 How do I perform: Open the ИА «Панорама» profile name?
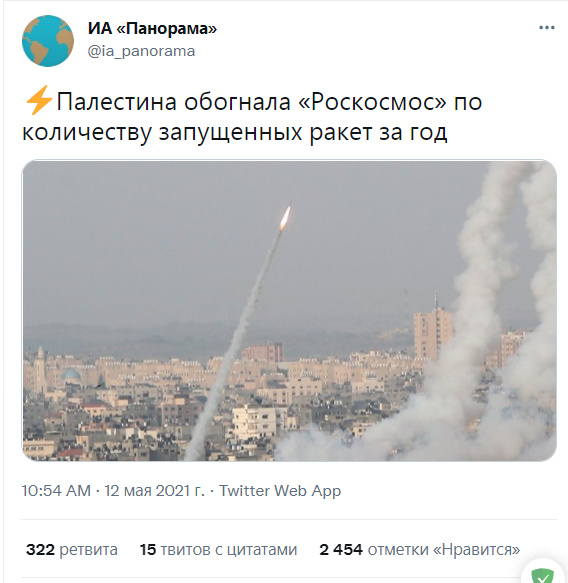152,29
